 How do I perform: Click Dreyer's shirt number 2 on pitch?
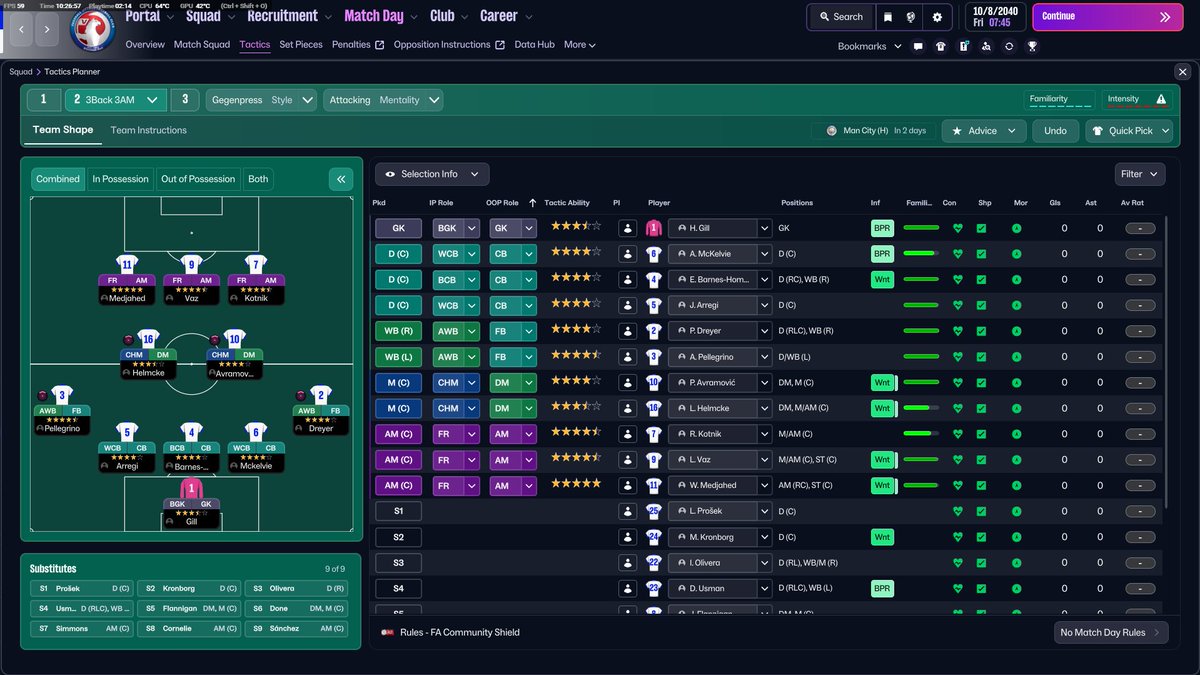point(321,396)
